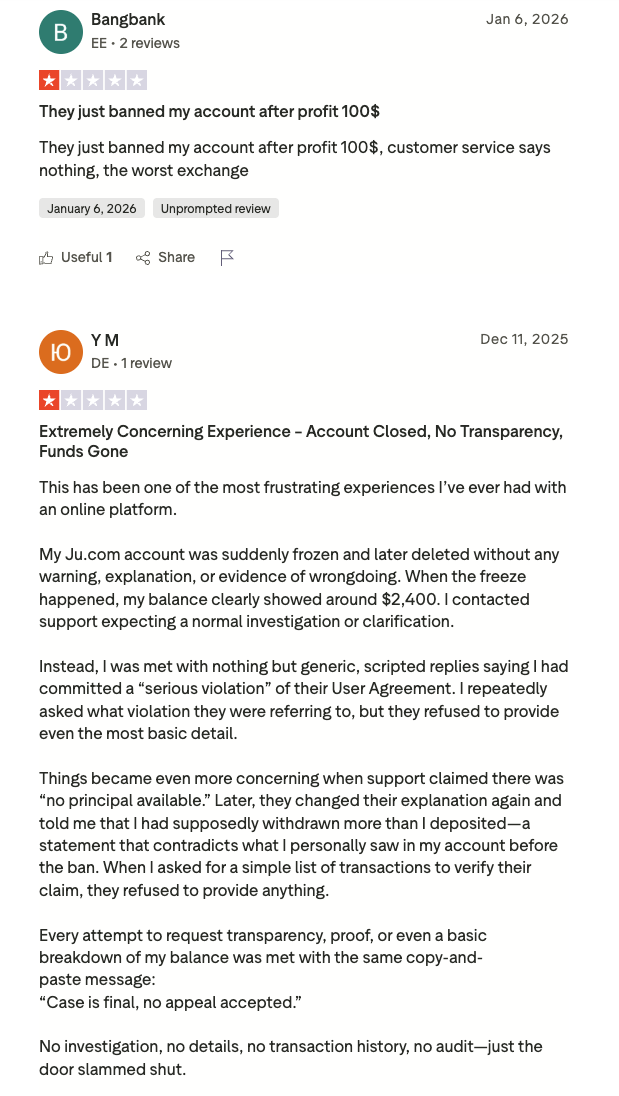Click the Unprompted review label
The image size is (619, 1096).
point(216,208)
